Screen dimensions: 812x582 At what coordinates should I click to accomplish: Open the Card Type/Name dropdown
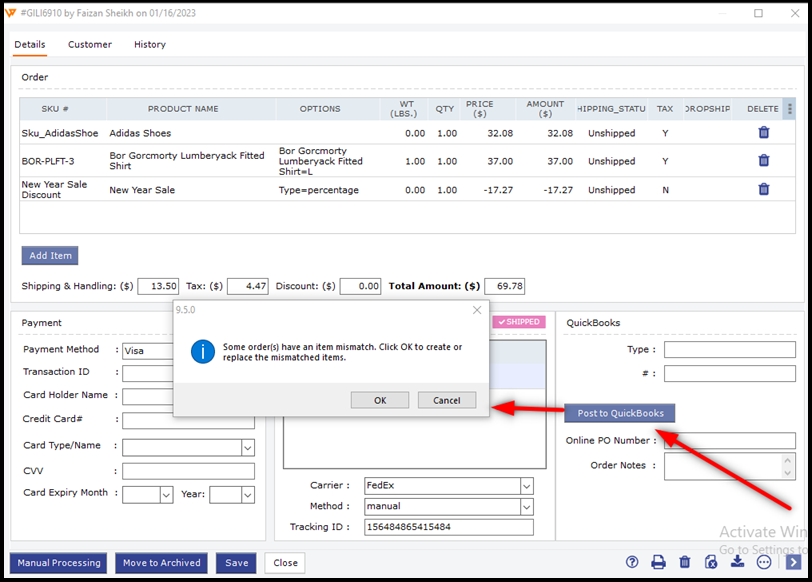[247, 447]
